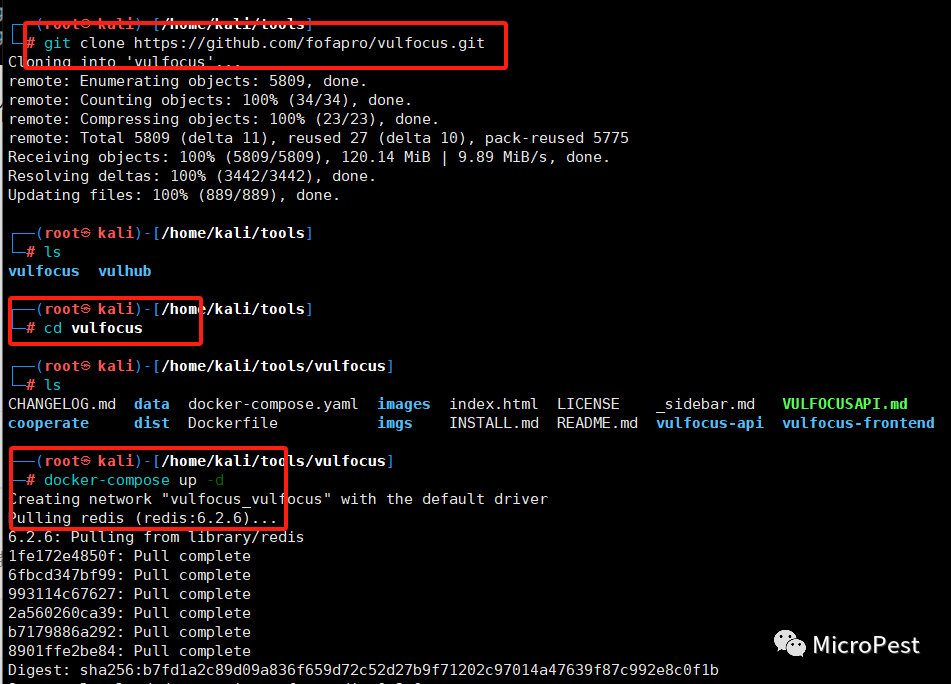
Task: Click the 'Pulling redis (redis:6.2.6)...' line
Action: [143, 518]
